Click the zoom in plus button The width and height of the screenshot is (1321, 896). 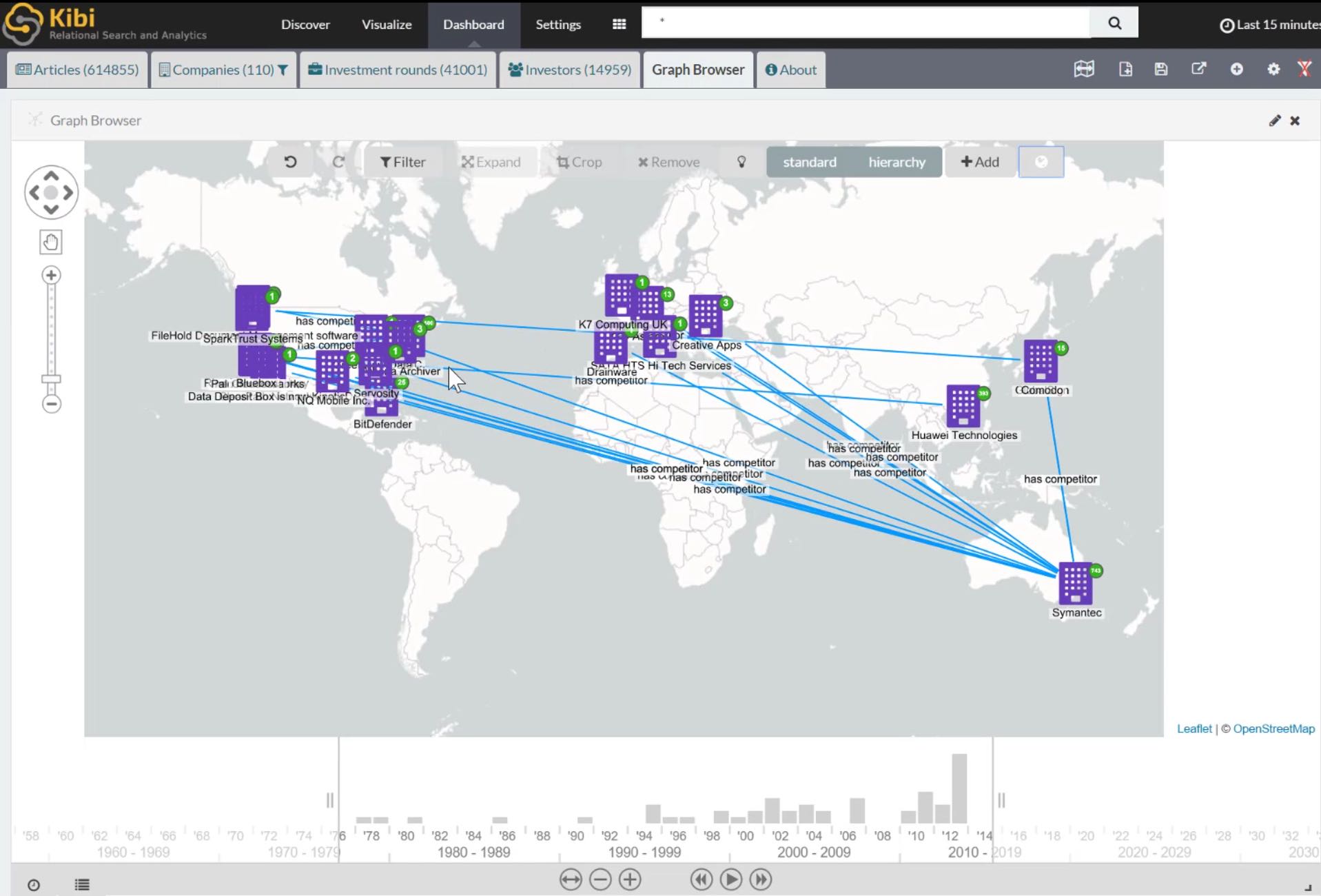(x=51, y=276)
